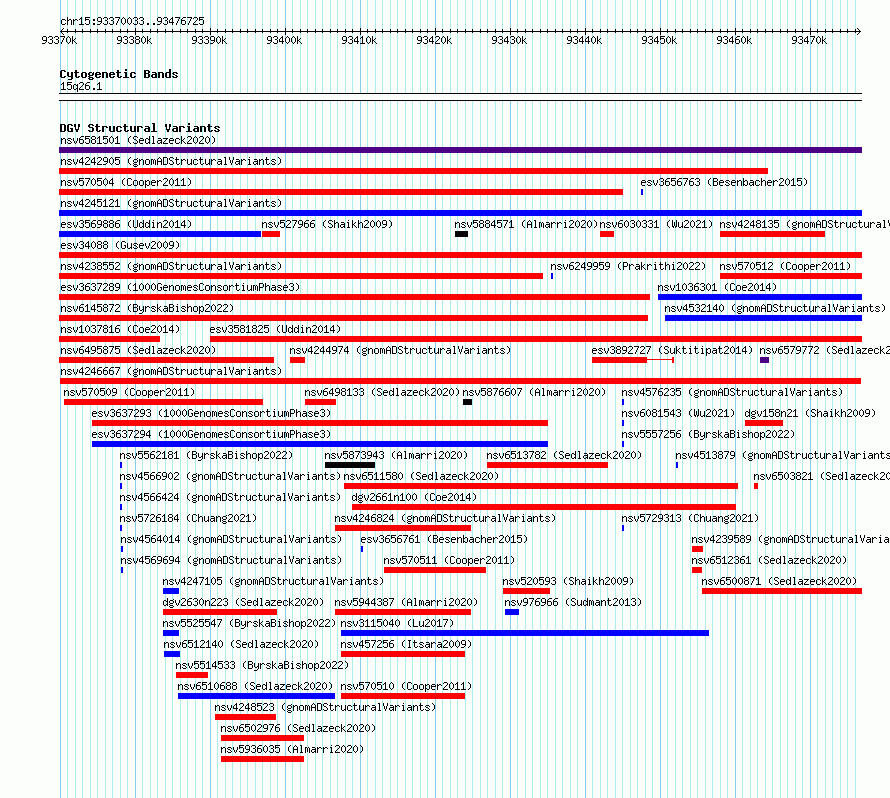Open dgv2661n100 (Coe2014) variant
Screen dimensions: 890x798
pyautogui.click(x=414, y=497)
